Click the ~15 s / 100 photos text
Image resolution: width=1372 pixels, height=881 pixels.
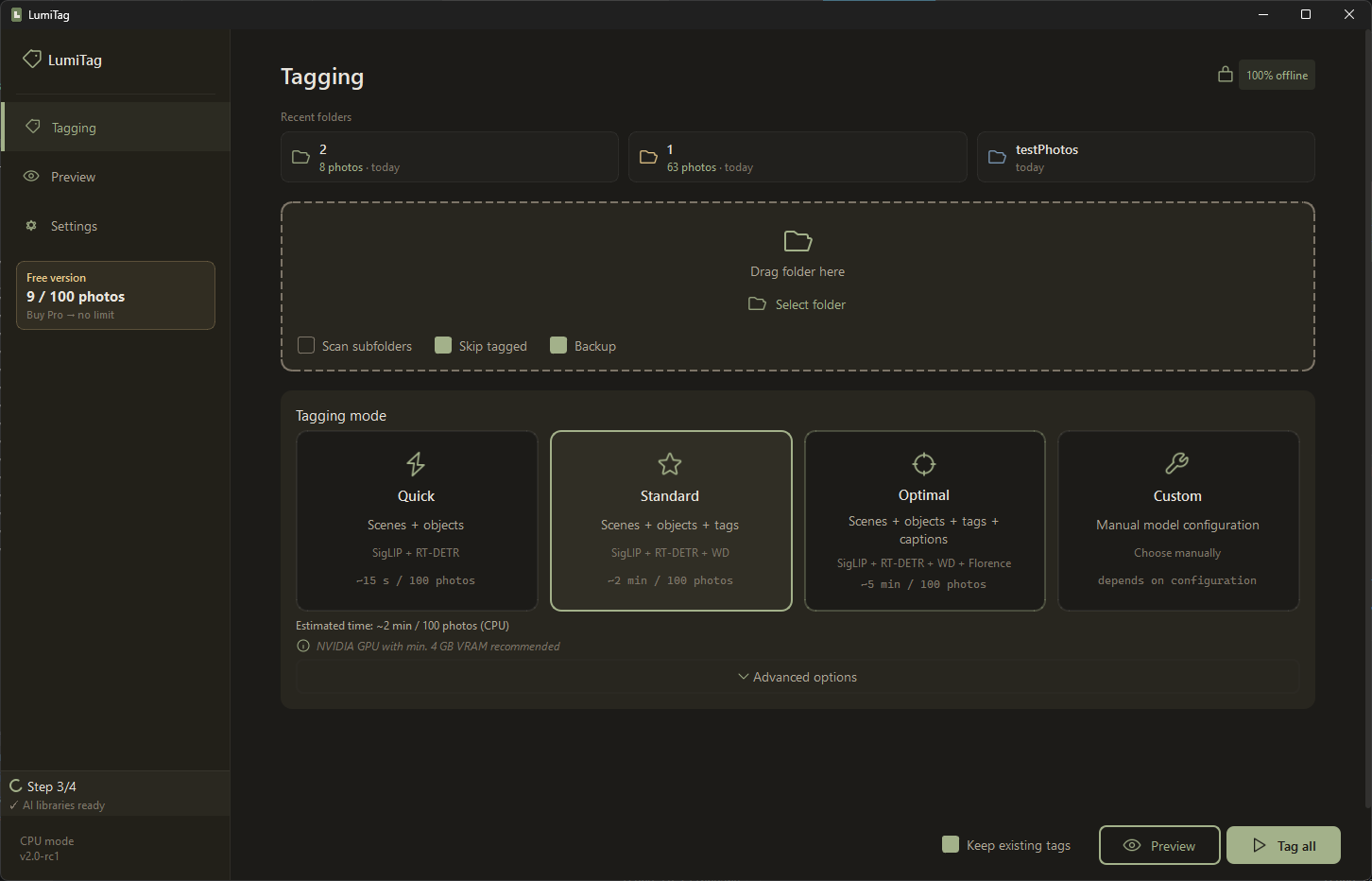(416, 580)
